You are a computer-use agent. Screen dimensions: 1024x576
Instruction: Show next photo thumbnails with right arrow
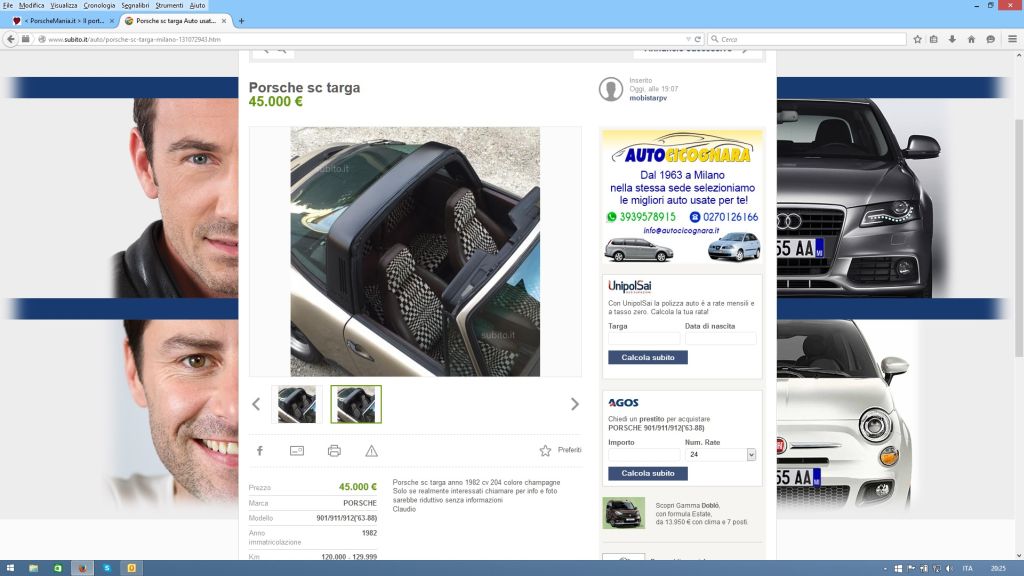[x=575, y=404]
